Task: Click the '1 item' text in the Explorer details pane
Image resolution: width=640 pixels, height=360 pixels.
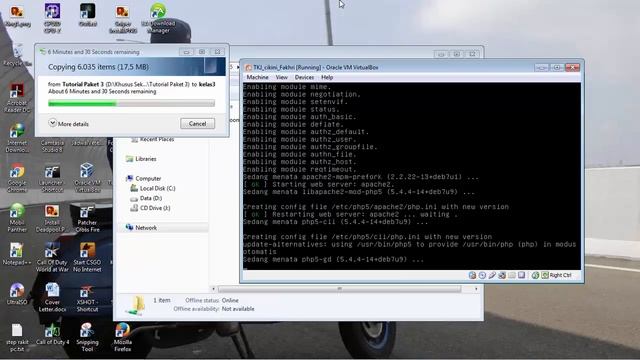Action: (162, 300)
